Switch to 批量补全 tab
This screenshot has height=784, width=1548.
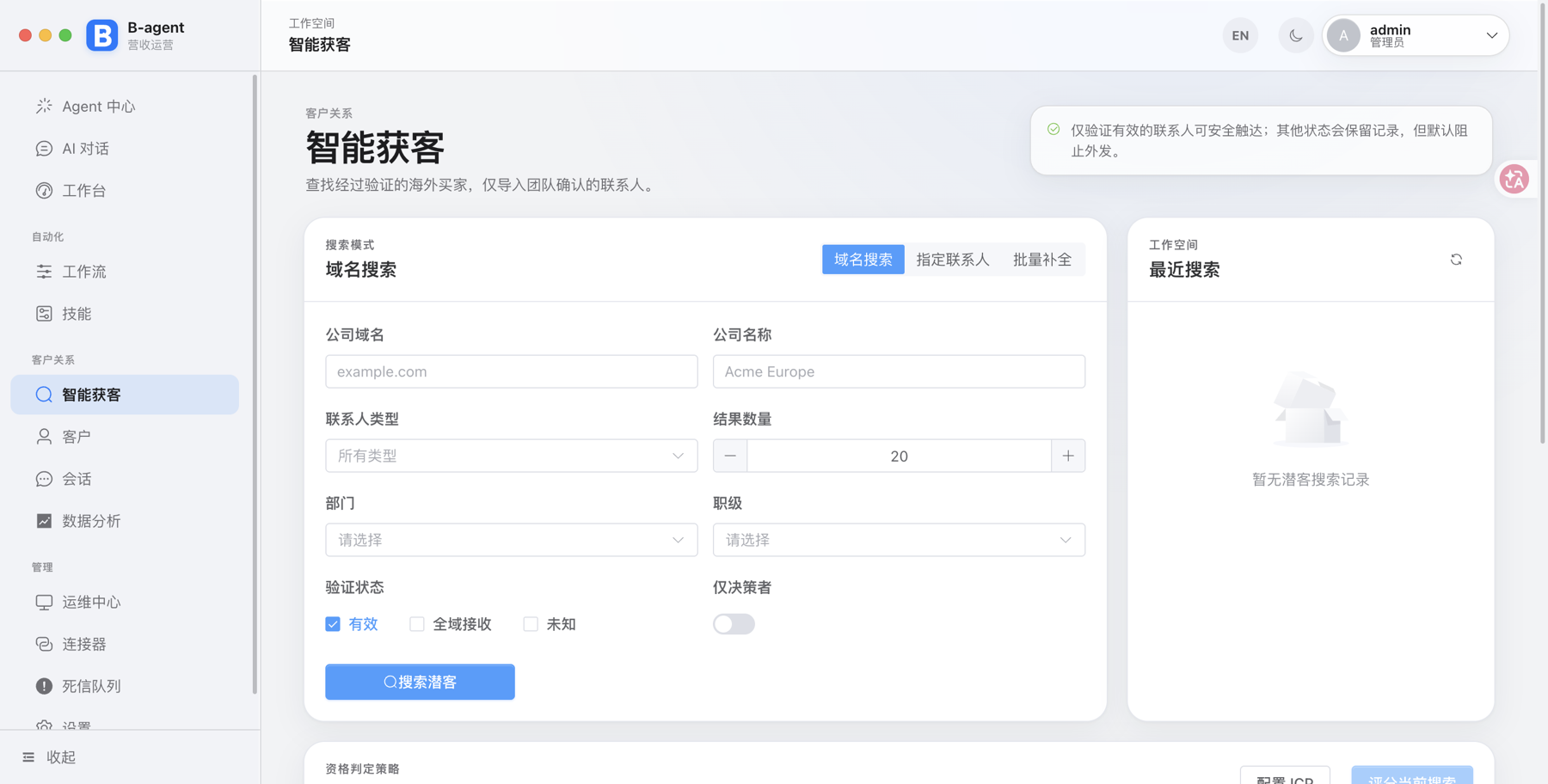click(x=1042, y=260)
